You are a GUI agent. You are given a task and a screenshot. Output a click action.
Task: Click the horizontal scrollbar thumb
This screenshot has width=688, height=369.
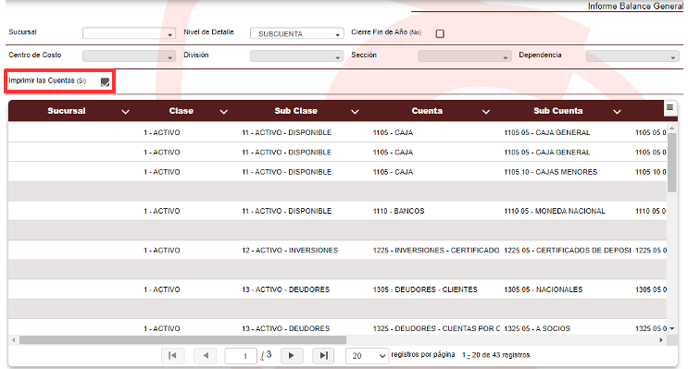[x=183, y=340]
